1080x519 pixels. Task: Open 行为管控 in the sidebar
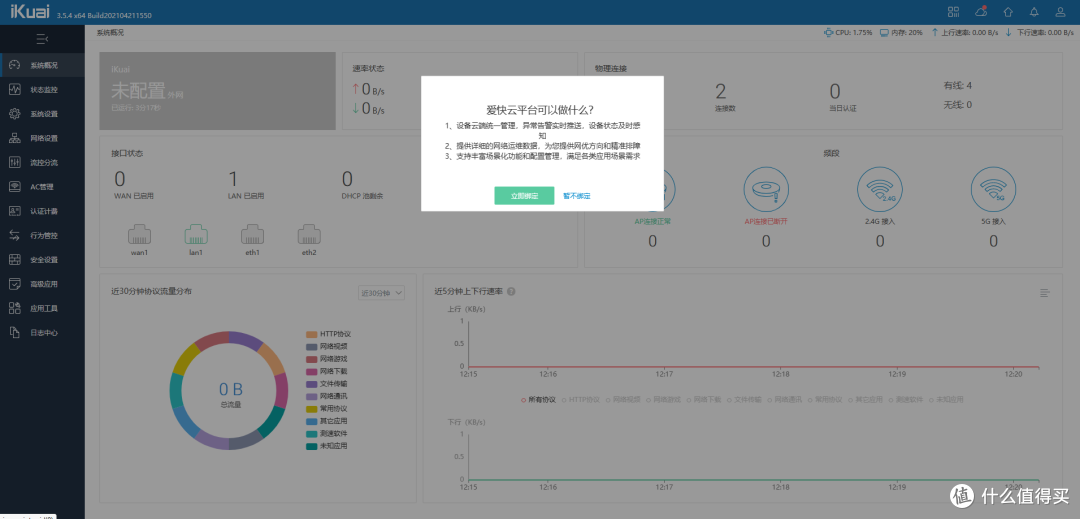(x=43, y=235)
